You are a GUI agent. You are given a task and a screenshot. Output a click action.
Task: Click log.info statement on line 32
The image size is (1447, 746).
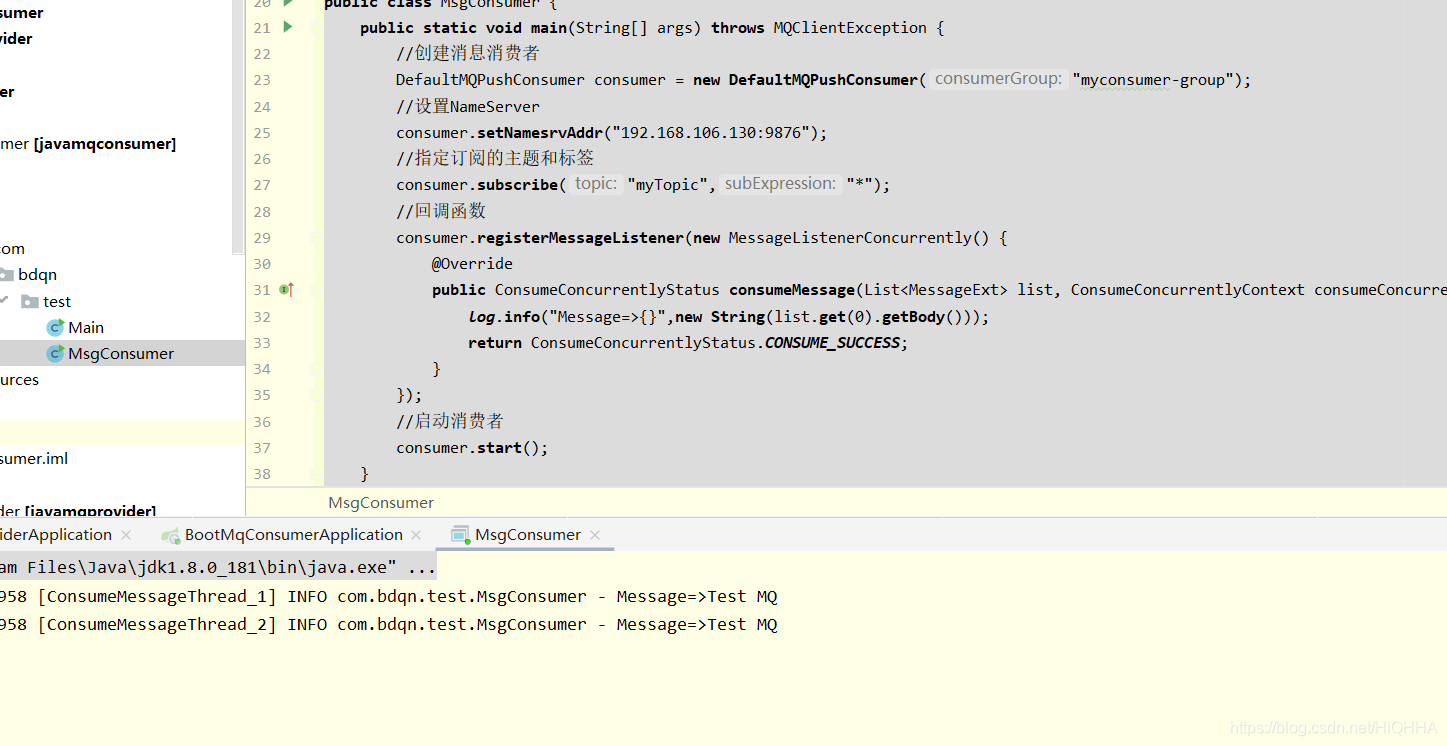(728, 317)
